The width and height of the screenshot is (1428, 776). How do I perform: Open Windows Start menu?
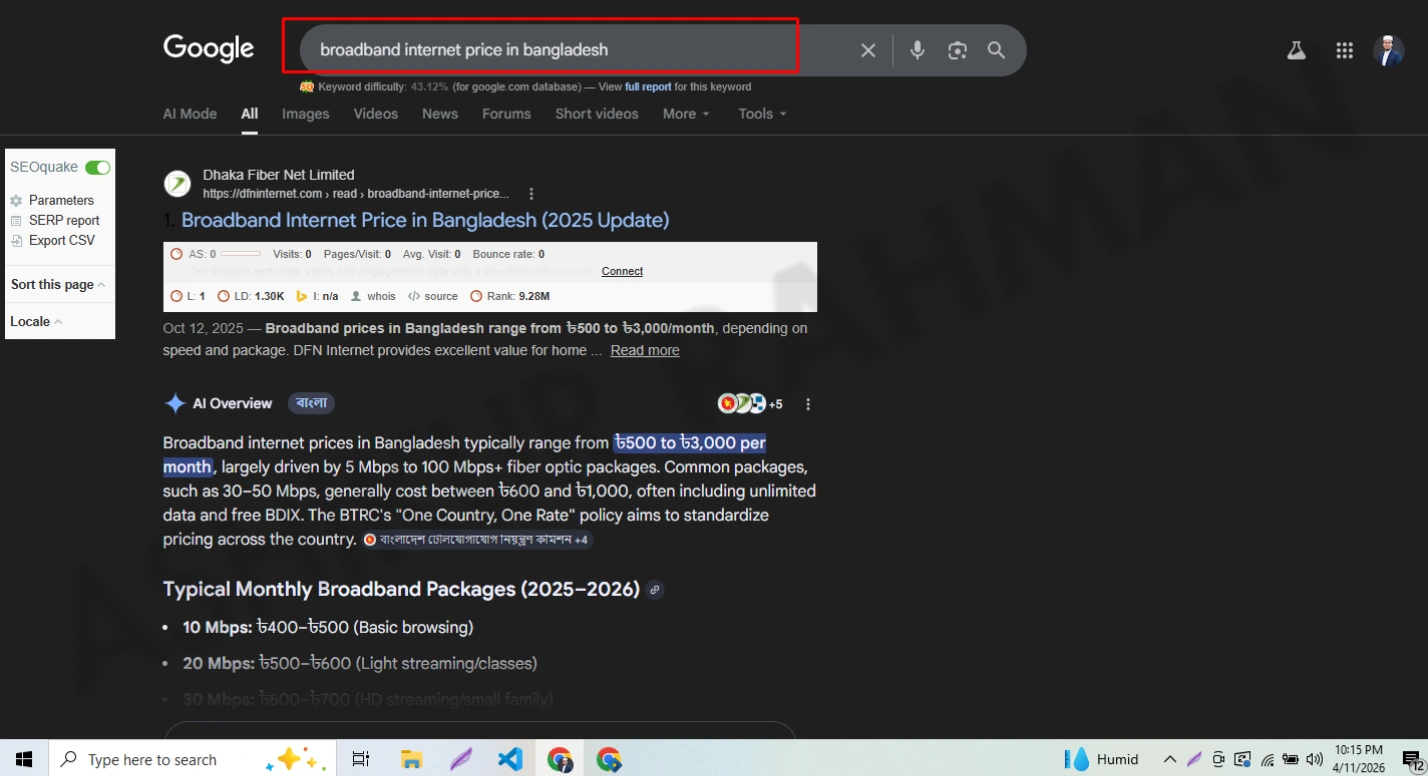click(24, 759)
